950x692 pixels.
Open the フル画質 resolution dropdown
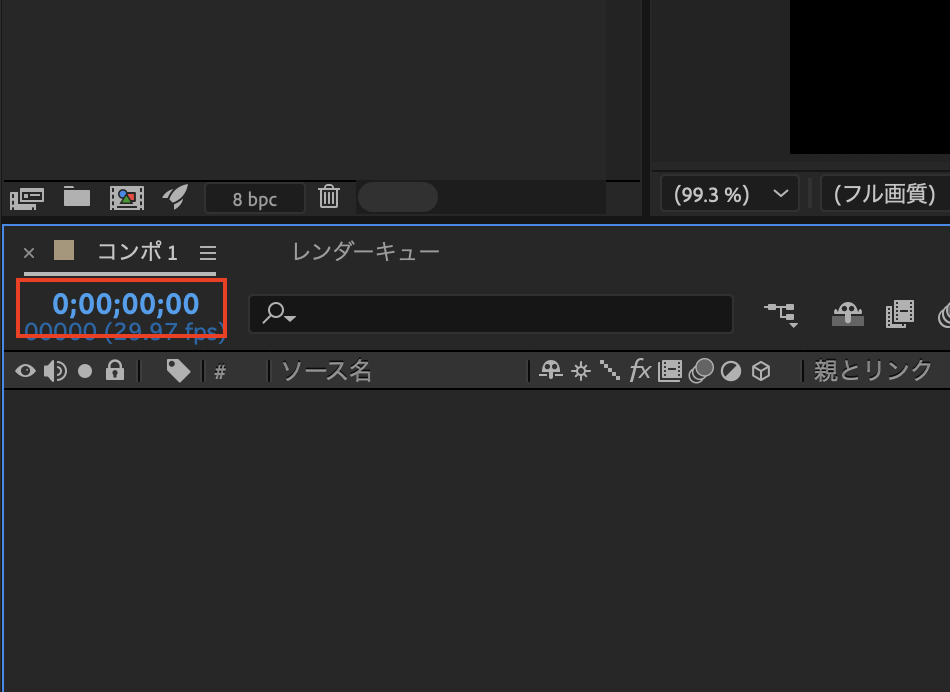886,194
